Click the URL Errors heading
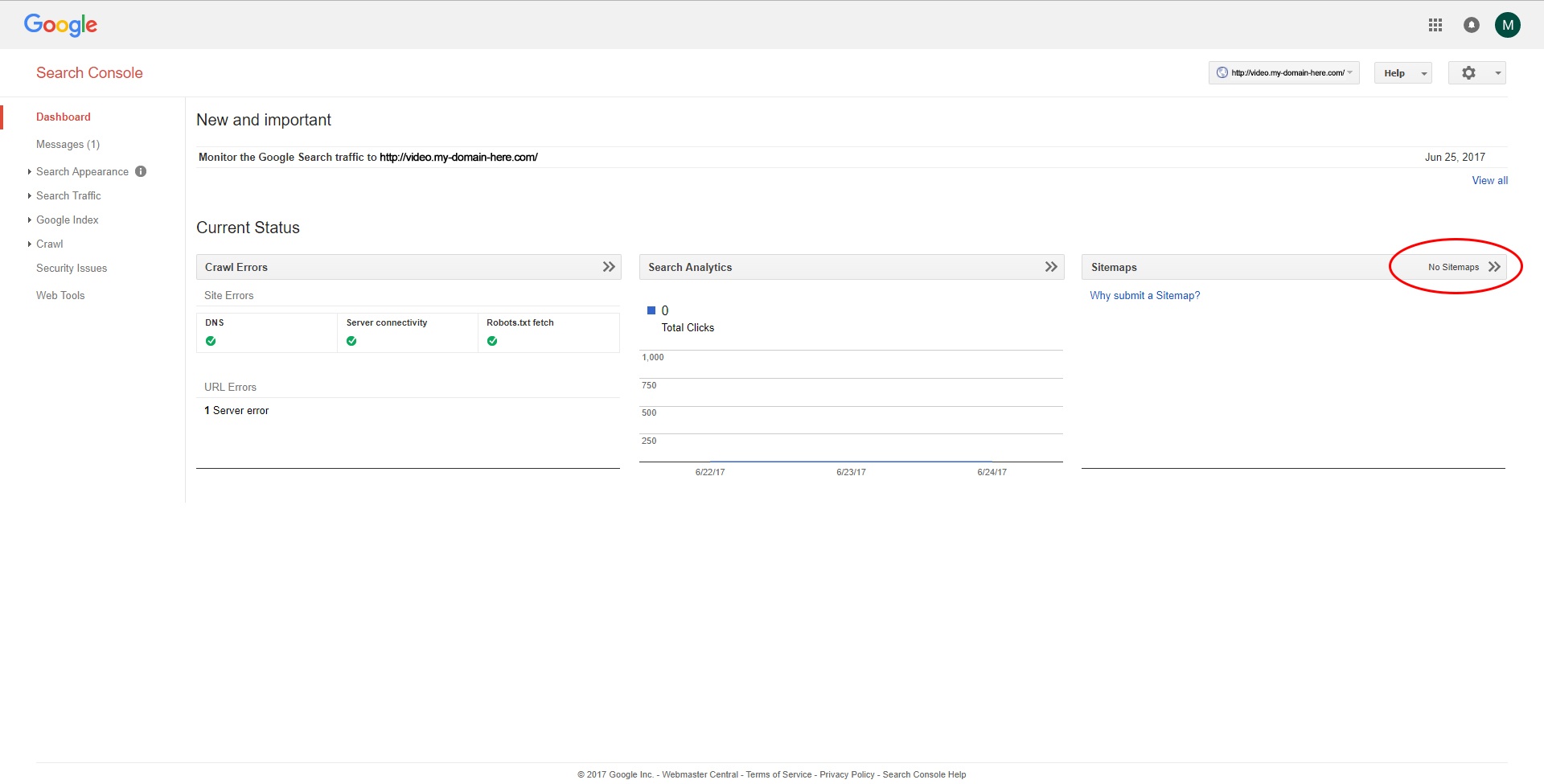Image resolution: width=1544 pixels, height=784 pixels. pyautogui.click(x=230, y=387)
